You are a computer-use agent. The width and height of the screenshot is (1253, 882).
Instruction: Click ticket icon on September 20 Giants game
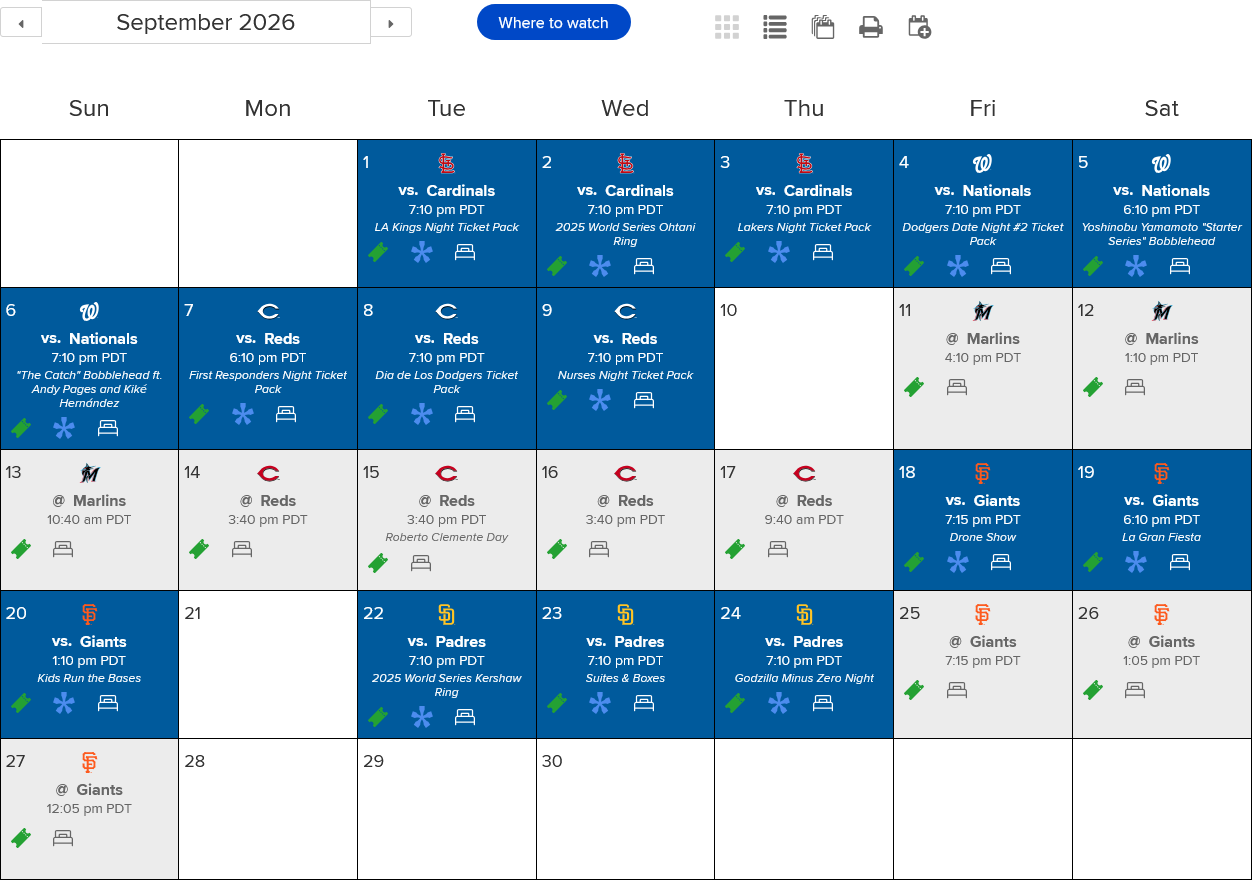21,704
